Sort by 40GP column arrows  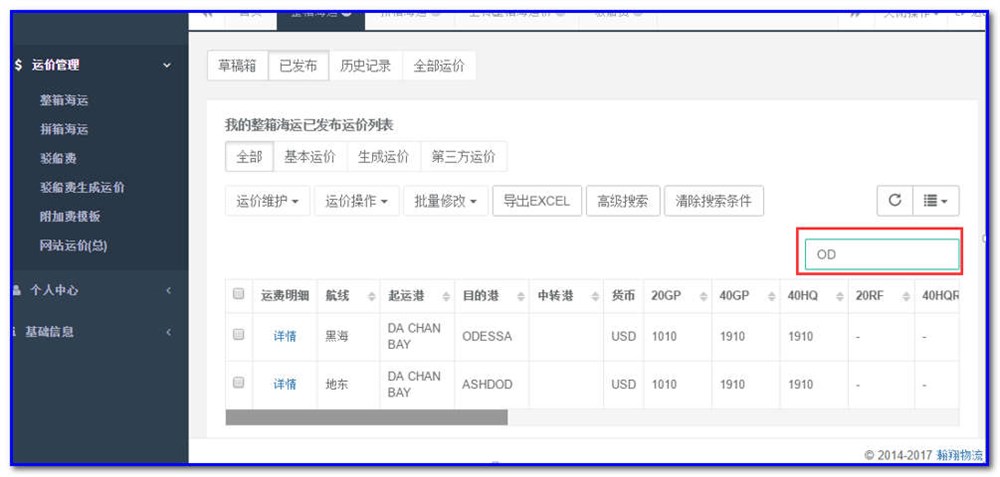point(771,297)
